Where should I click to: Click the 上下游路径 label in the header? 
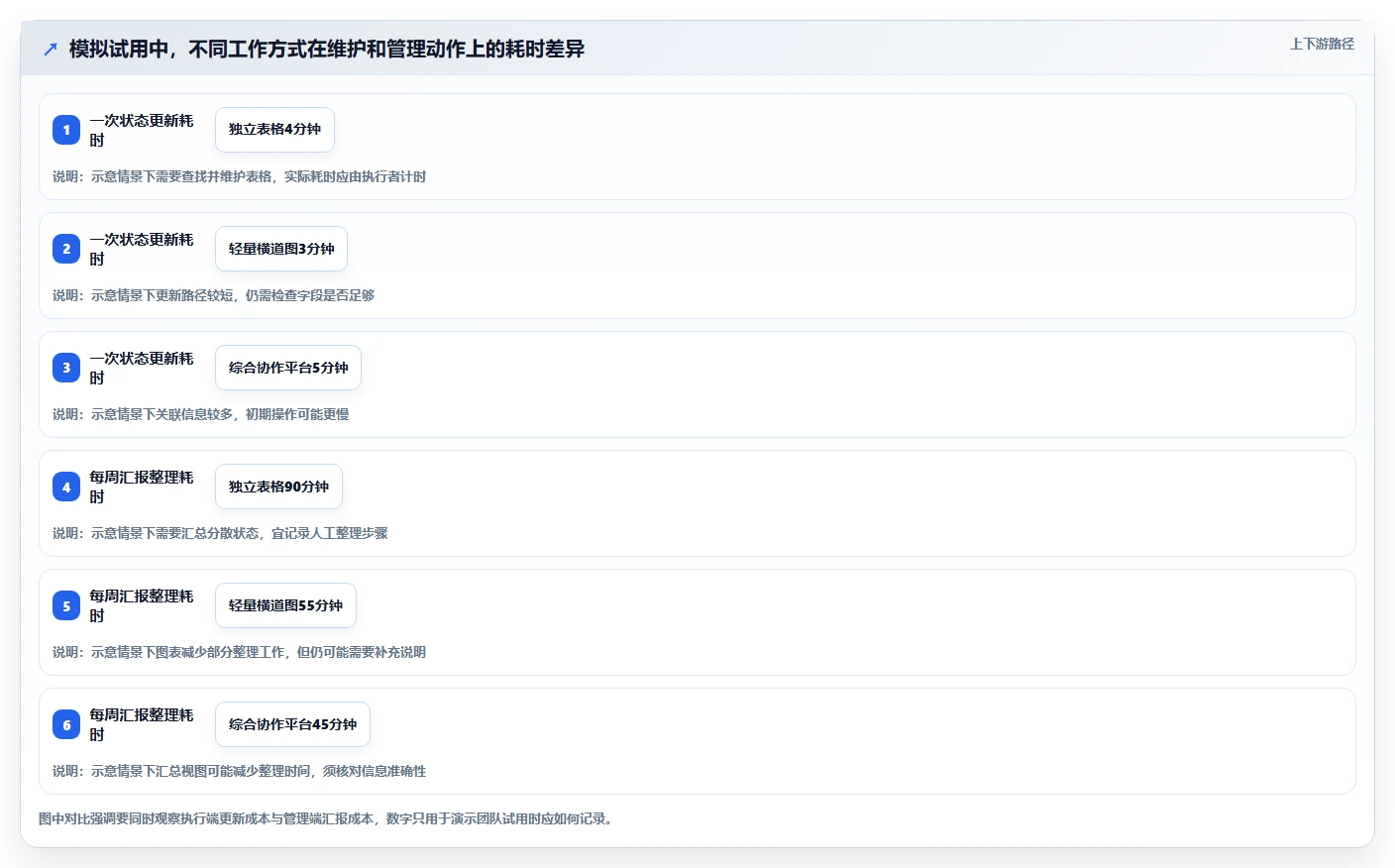[1322, 44]
